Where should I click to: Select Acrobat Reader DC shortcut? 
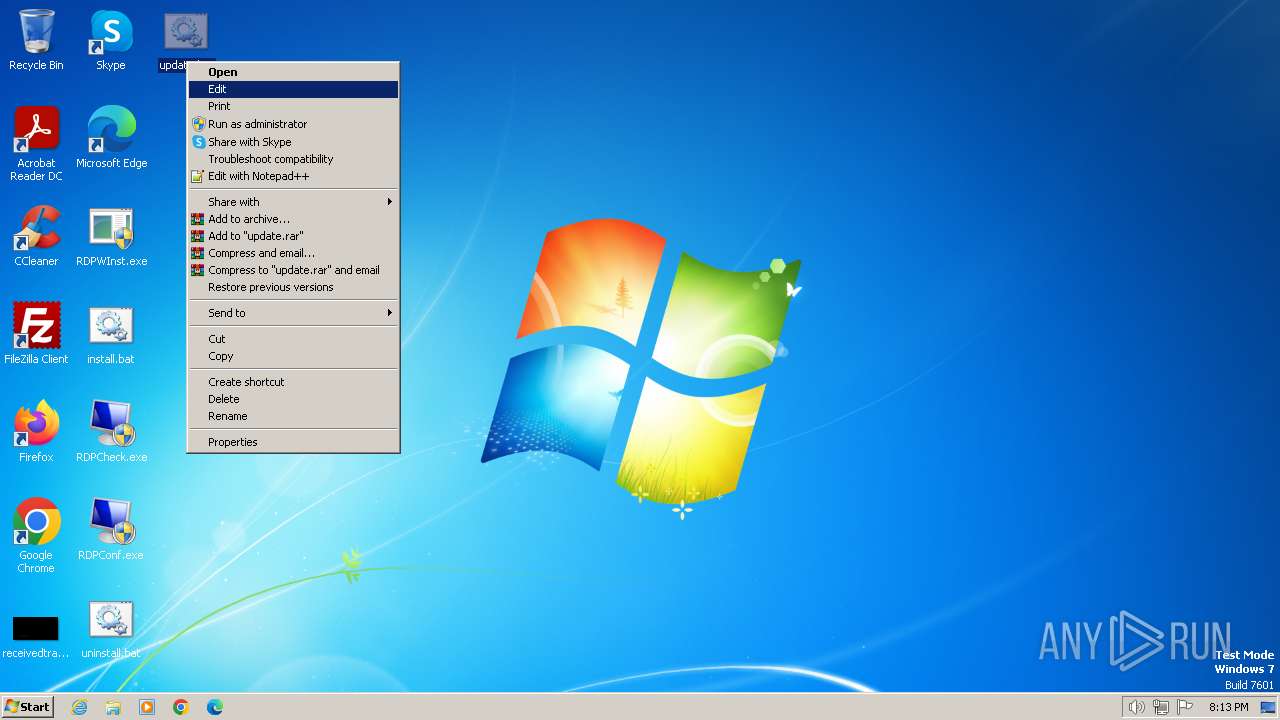pos(36,143)
